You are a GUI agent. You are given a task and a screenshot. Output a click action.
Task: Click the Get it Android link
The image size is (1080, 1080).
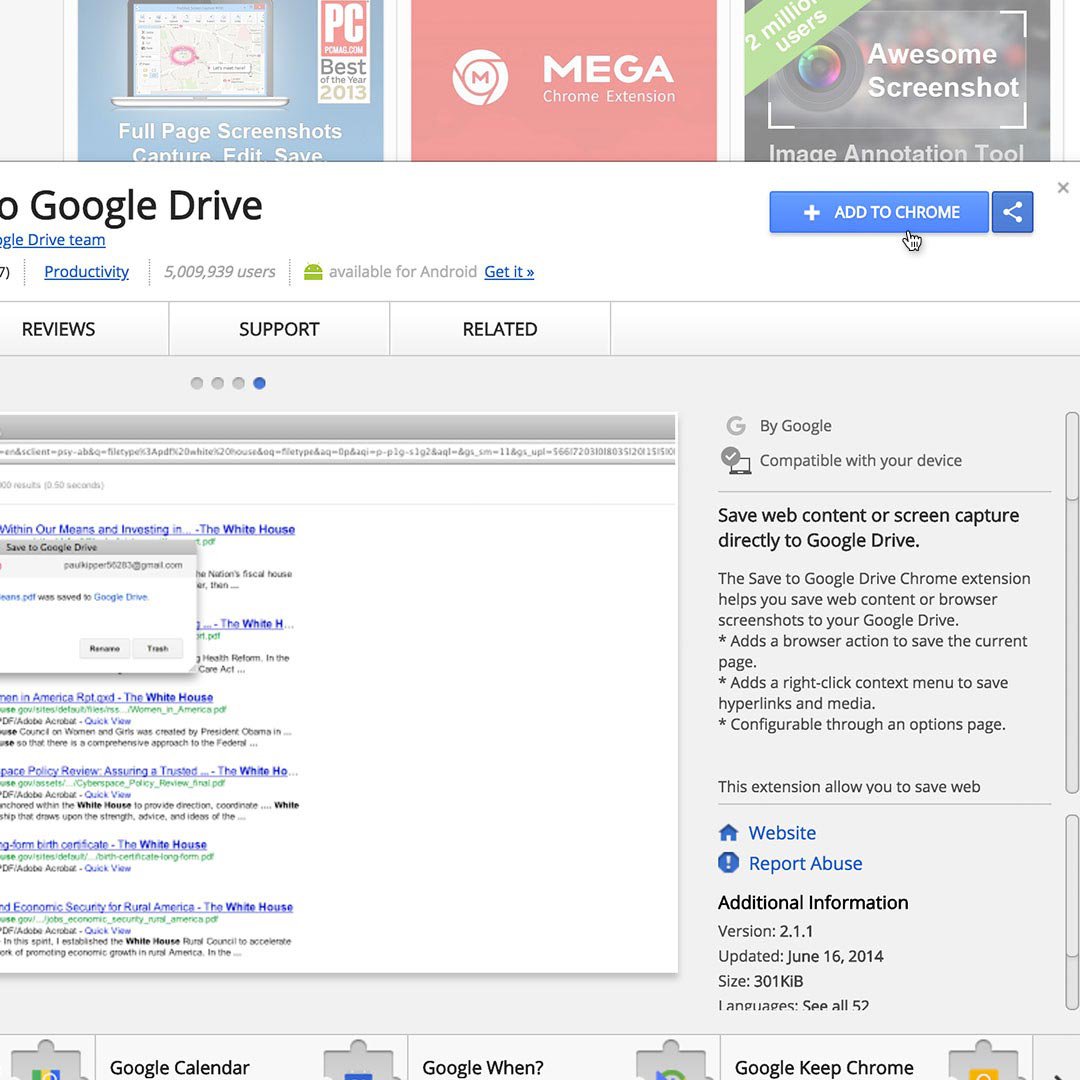point(509,271)
